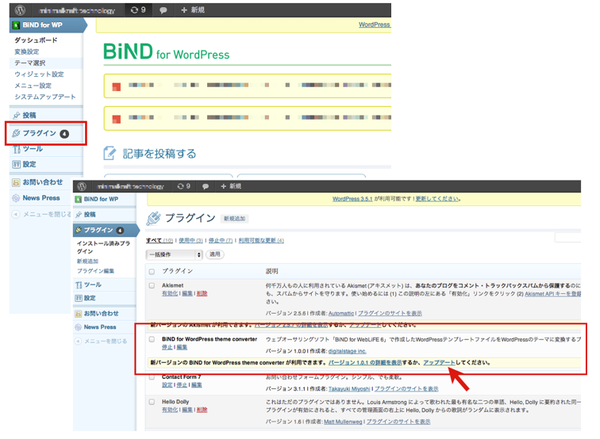Click 有効化 link under Akismet

coord(170,294)
